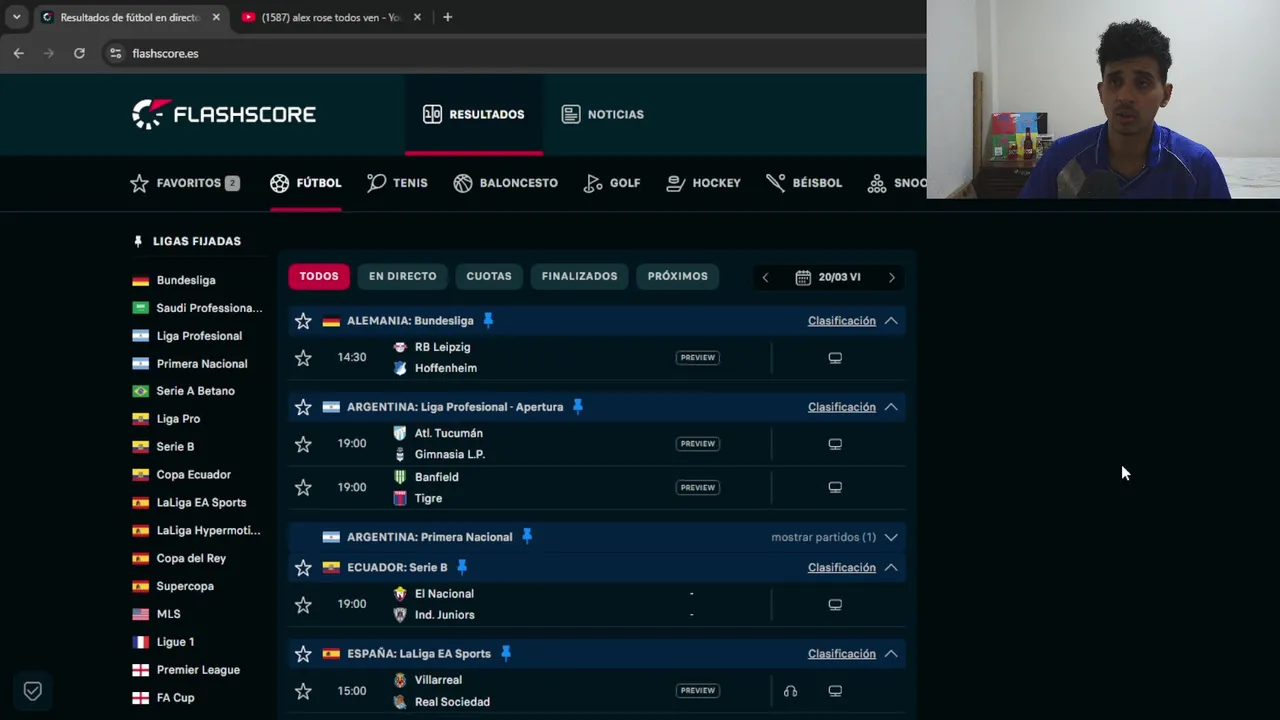Select Baloncesto sport
Image resolution: width=1280 pixels, height=720 pixels.
click(x=505, y=183)
